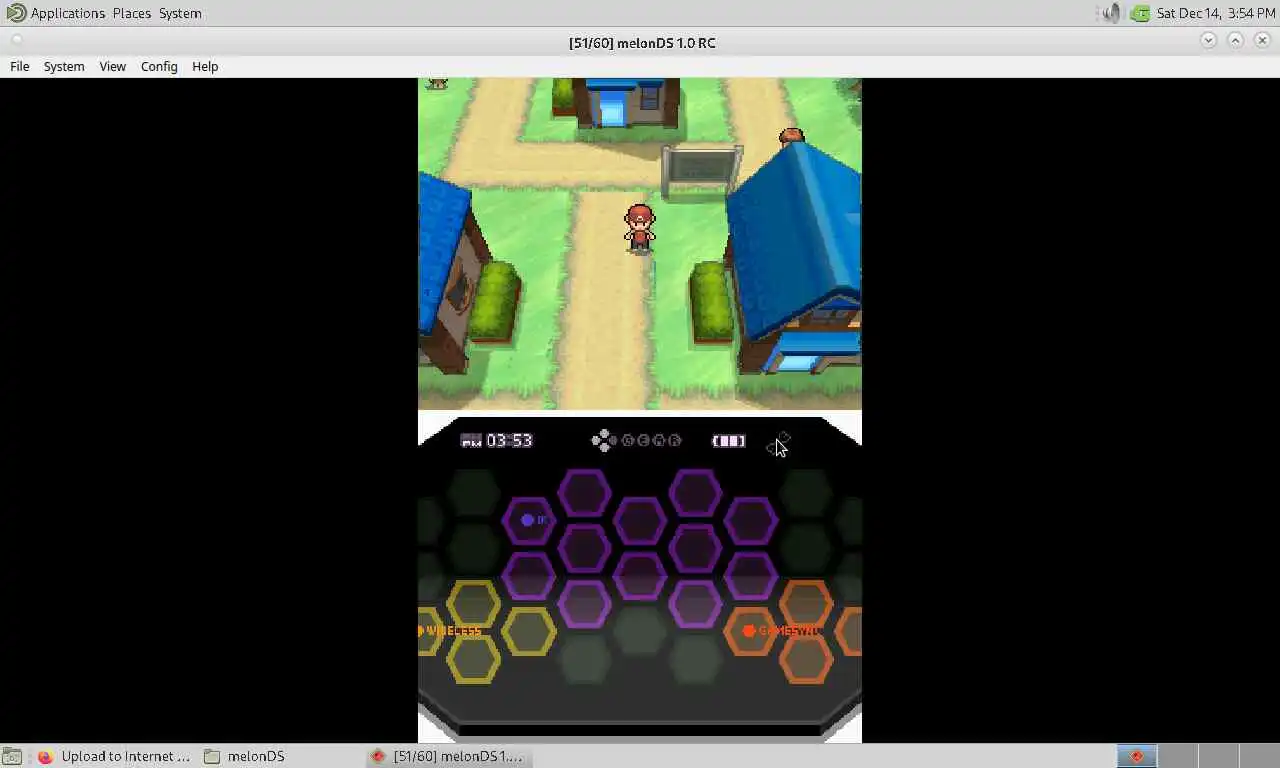Switch to Upload to Internet Firefox window
The width and height of the screenshot is (1280, 768).
tap(113, 756)
